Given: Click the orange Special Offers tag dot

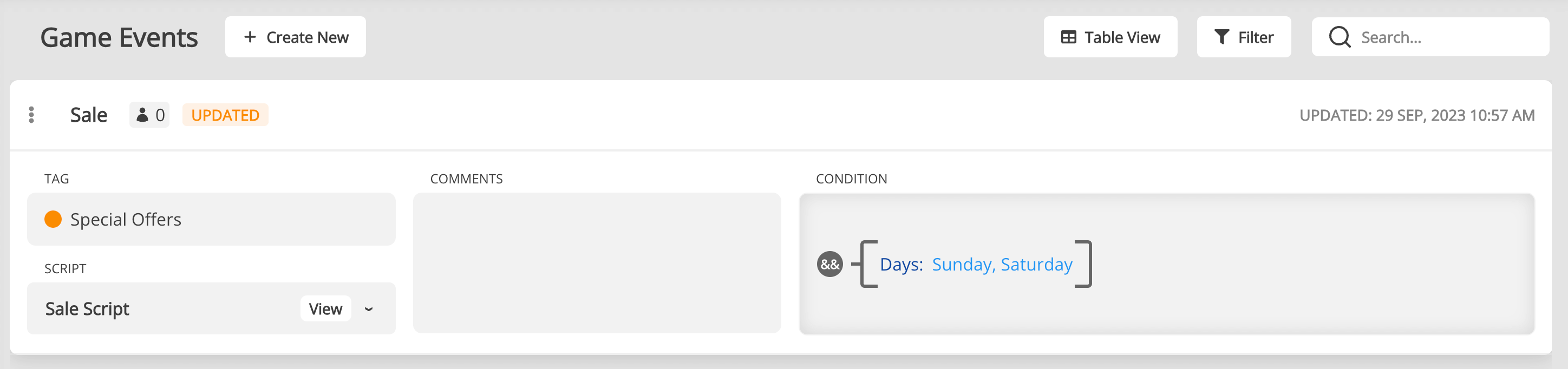Looking at the screenshot, I should (x=54, y=220).
